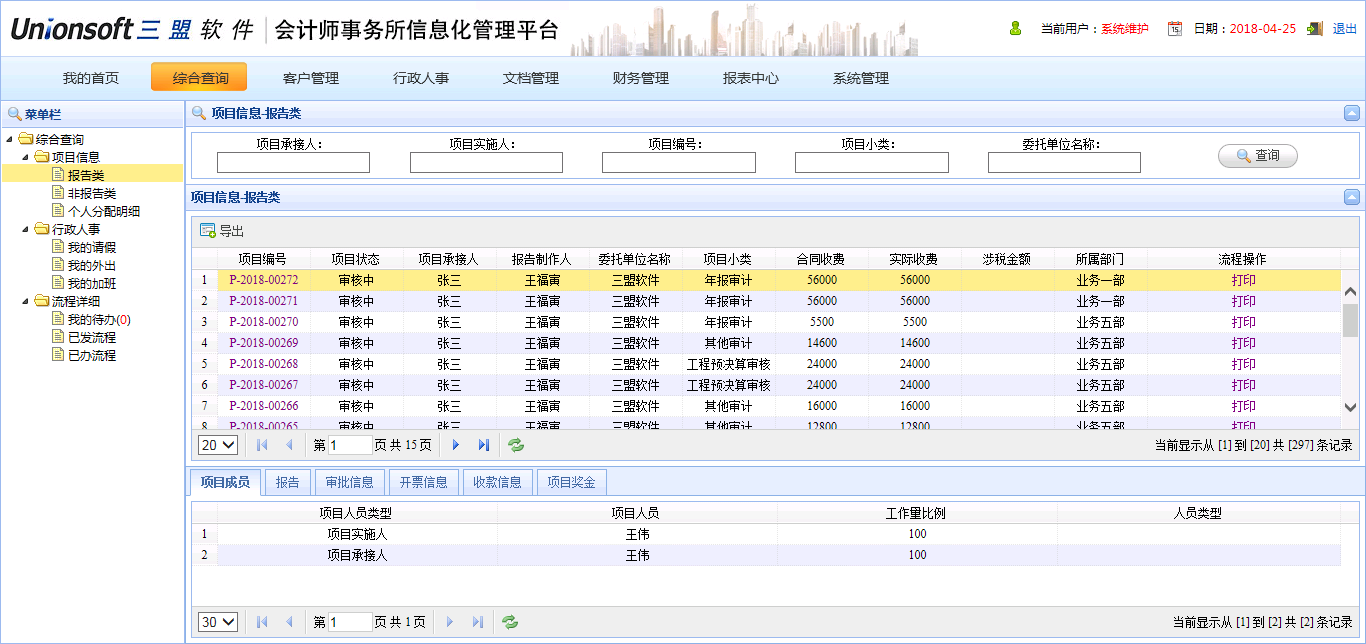This screenshot has height=644, width=1366.
Task: Switch to the 项目奖金 tab
Action: click(572, 482)
